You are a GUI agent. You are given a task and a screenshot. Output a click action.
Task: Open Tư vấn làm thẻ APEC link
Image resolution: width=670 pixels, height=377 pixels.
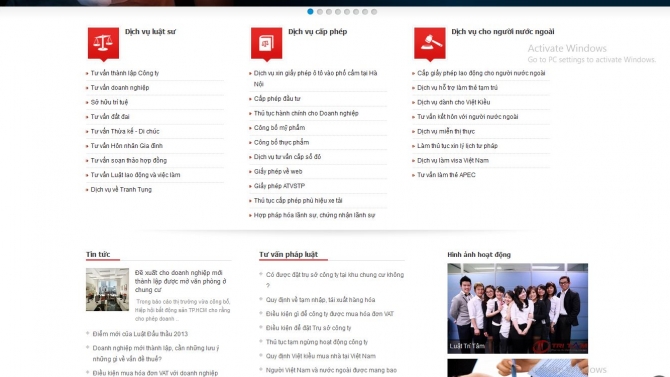point(446,175)
